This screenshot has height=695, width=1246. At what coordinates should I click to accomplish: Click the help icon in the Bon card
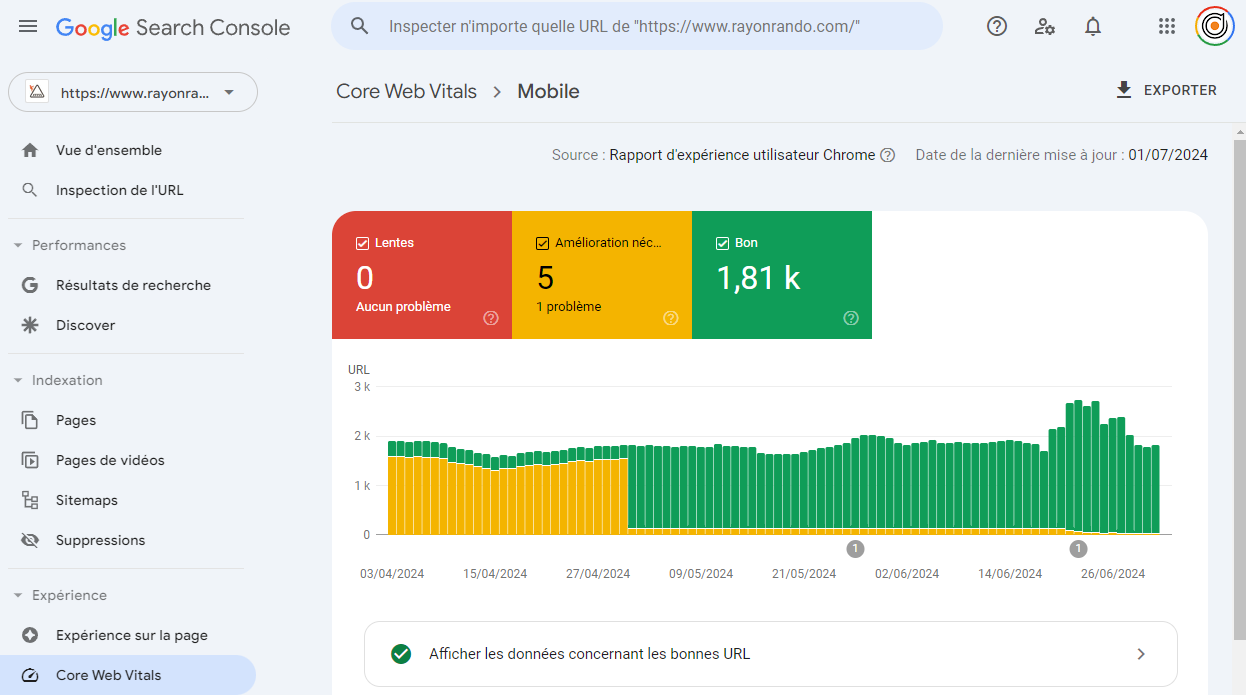coord(851,318)
